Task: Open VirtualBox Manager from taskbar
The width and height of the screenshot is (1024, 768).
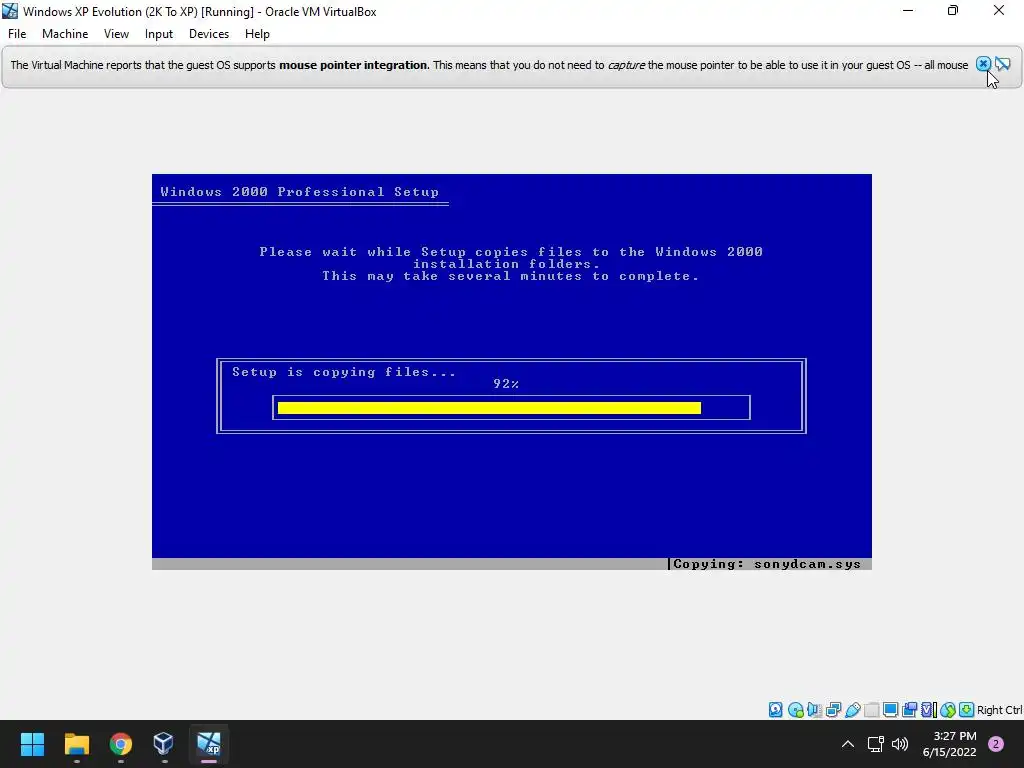Action: 163,744
